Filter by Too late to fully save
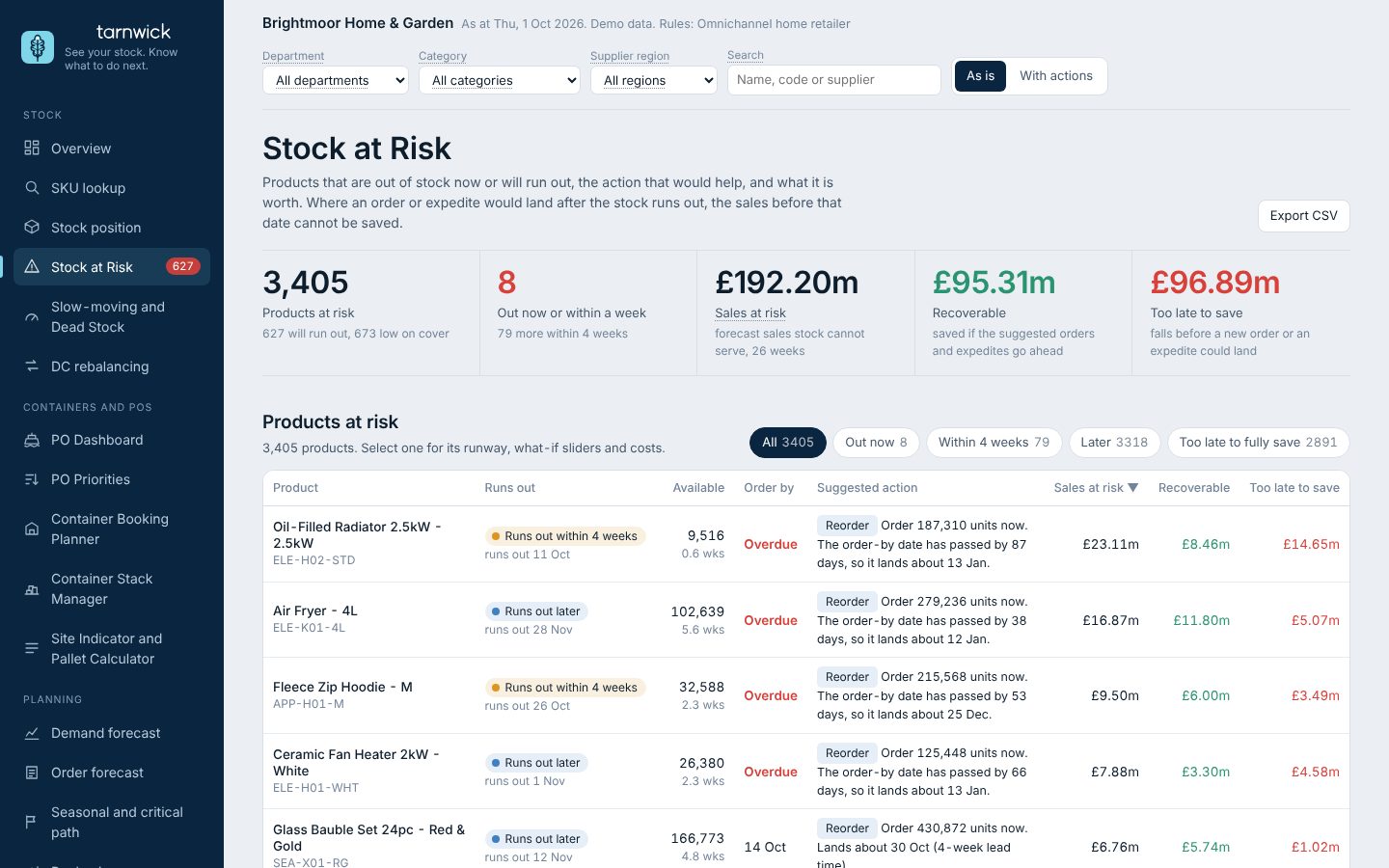Image resolution: width=1389 pixels, height=868 pixels. pos(1258,443)
